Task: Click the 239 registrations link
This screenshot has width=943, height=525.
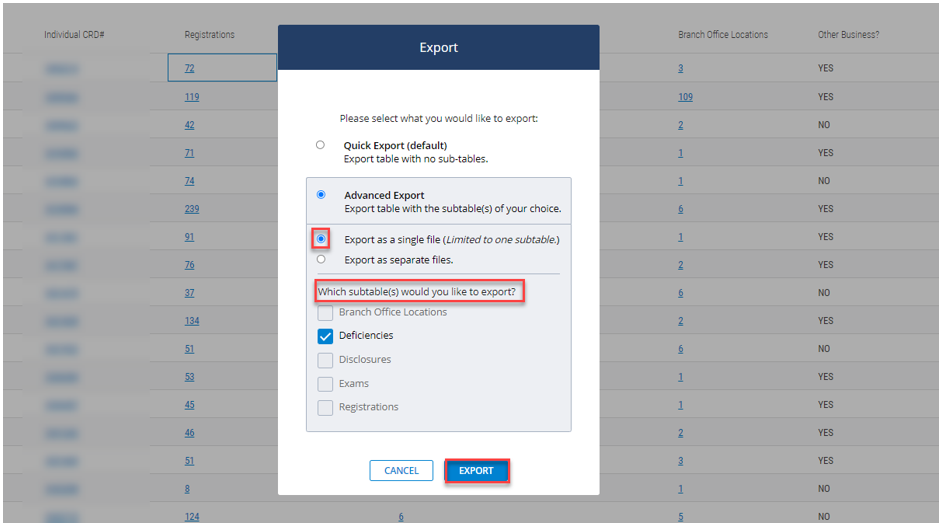Action: click(191, 209)
